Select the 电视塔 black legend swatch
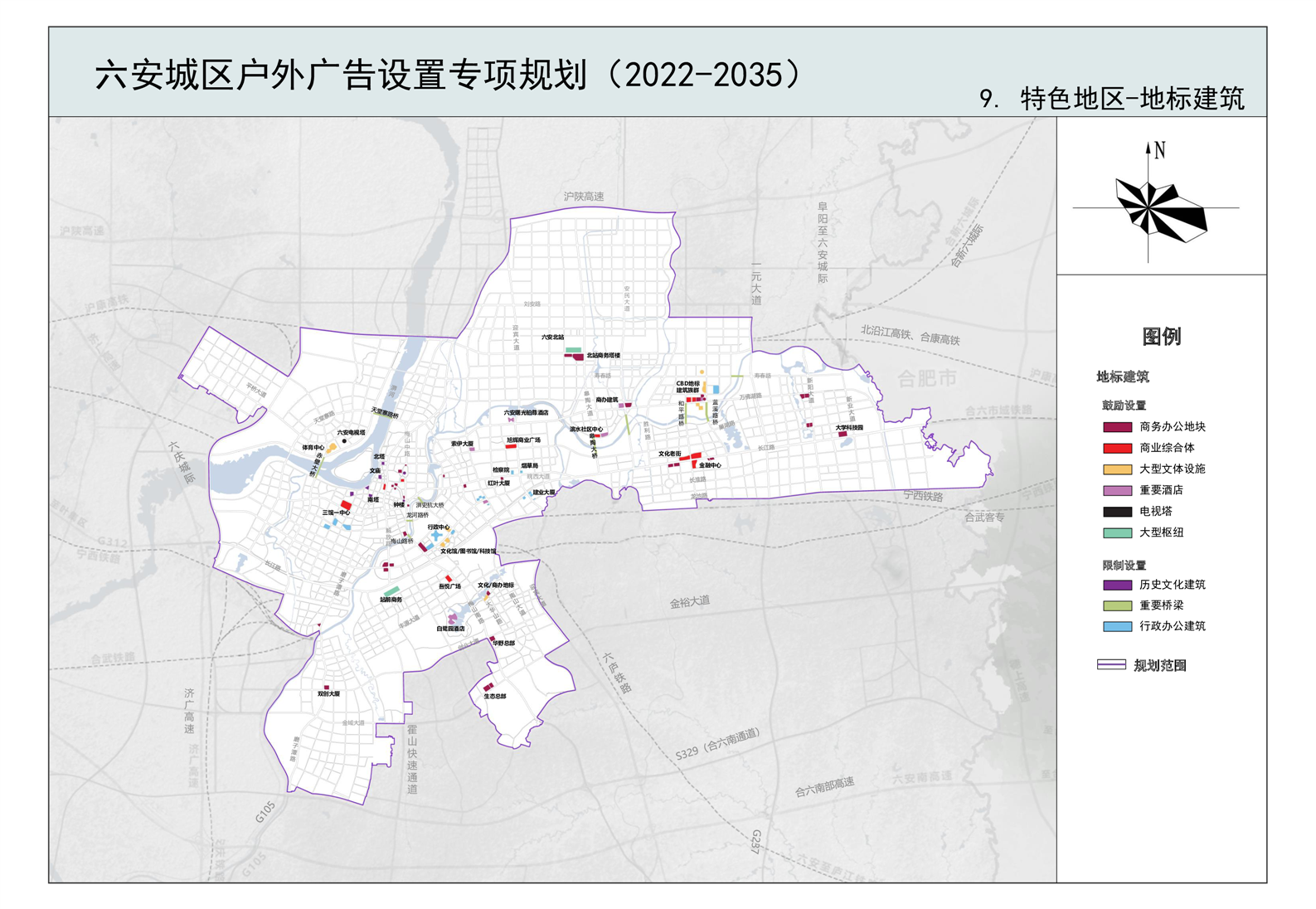1316x909 pixels. pos(1117,512)
